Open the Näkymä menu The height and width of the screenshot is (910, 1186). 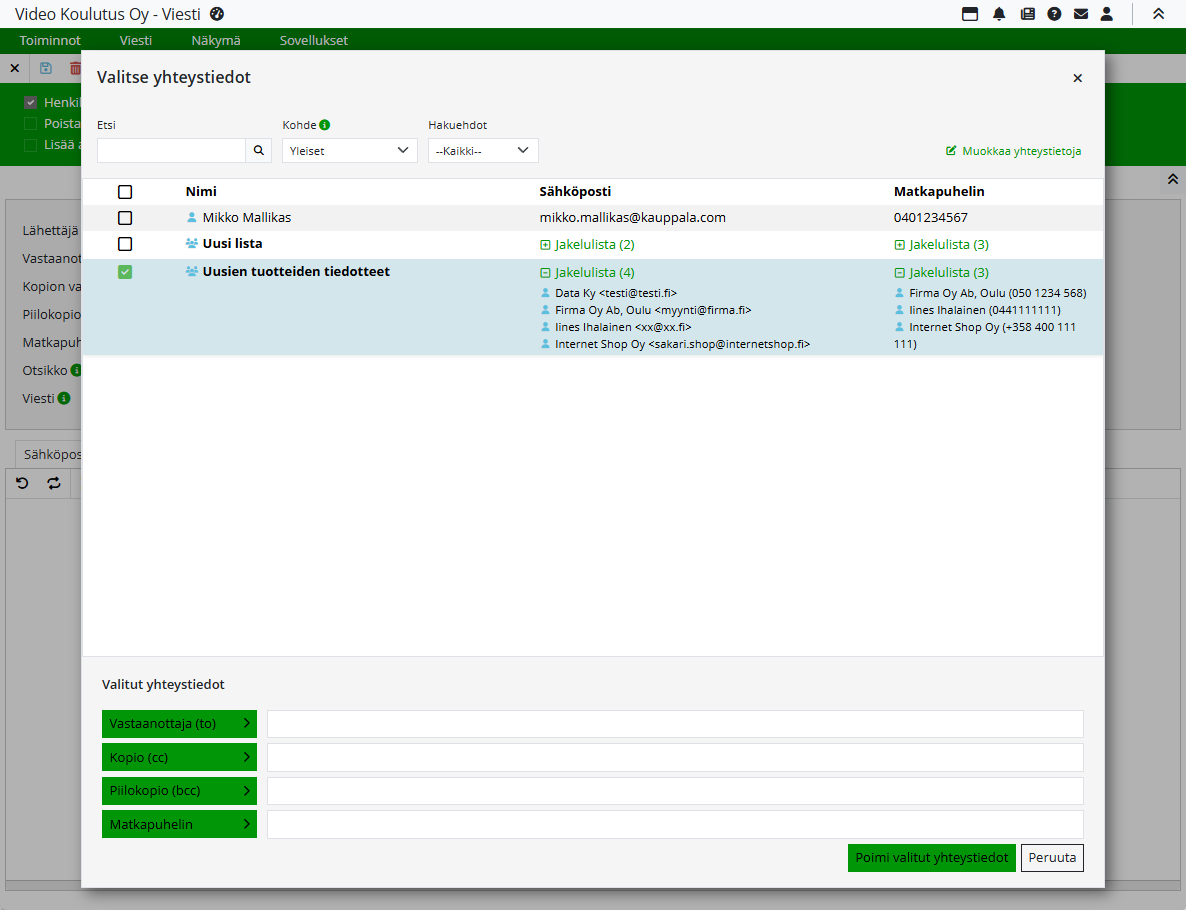click(x=215, y=41)
